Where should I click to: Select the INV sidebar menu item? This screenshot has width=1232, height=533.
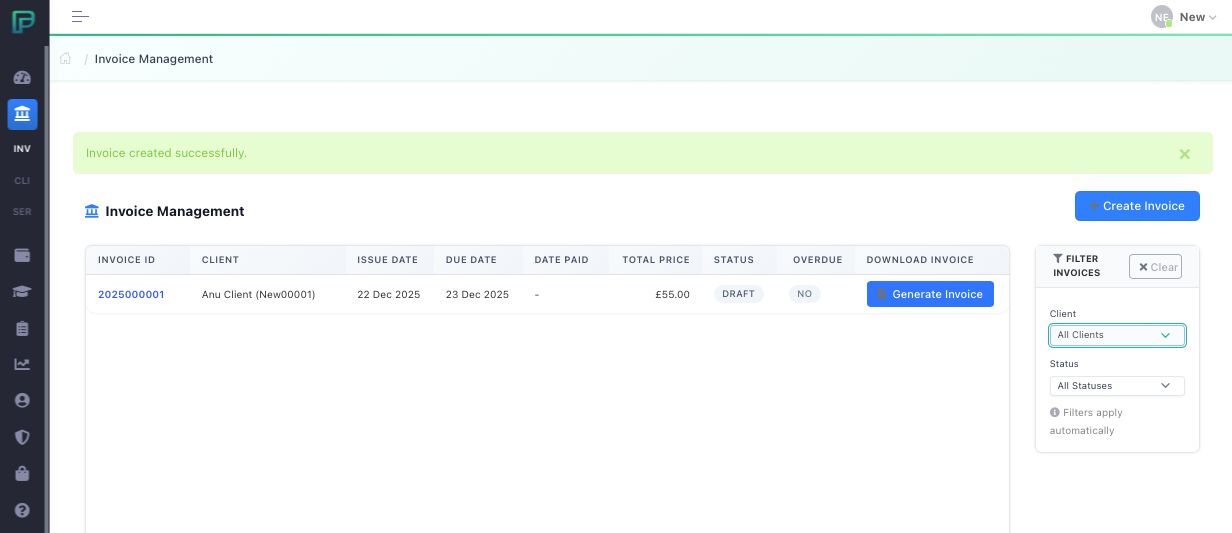[22, 149]
